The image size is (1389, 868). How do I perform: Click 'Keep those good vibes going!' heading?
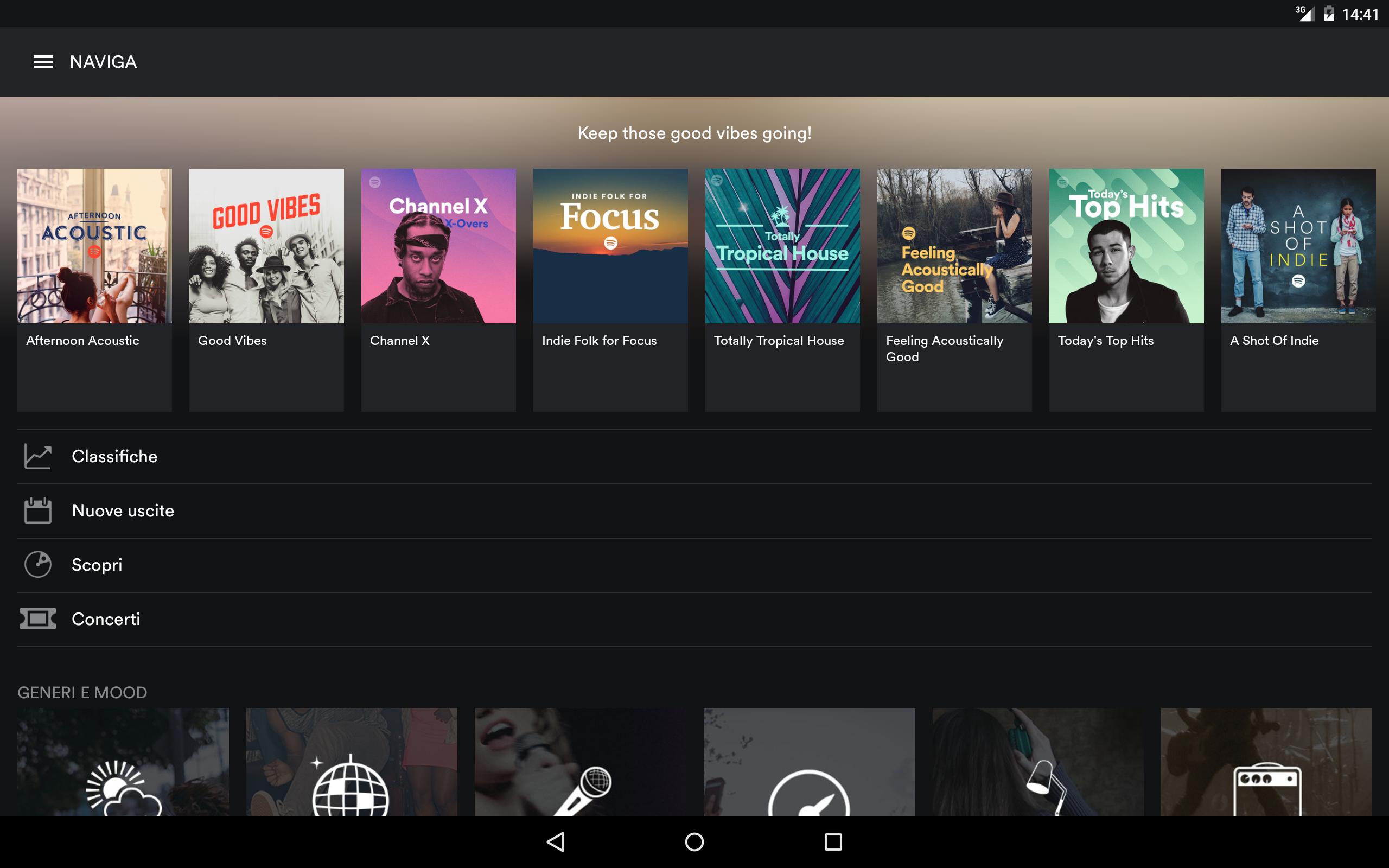coord(694,133)
